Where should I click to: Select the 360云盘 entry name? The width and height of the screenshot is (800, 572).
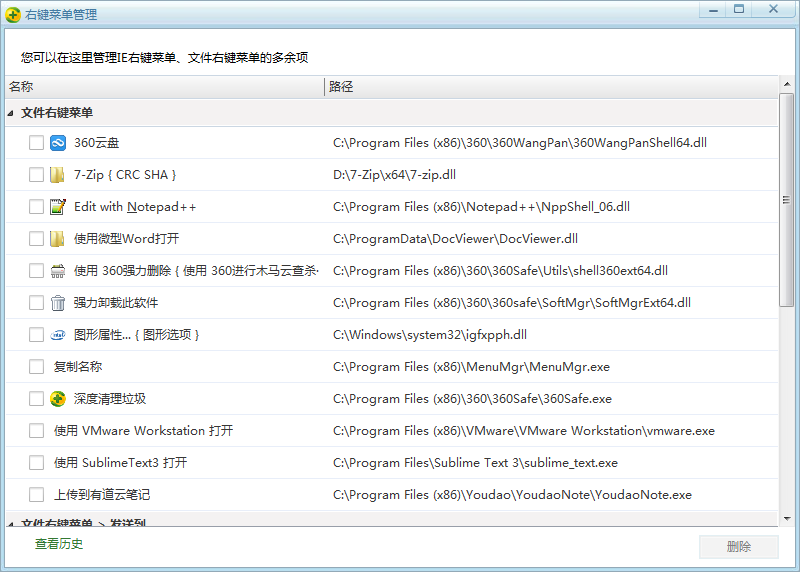coord(96,143)
